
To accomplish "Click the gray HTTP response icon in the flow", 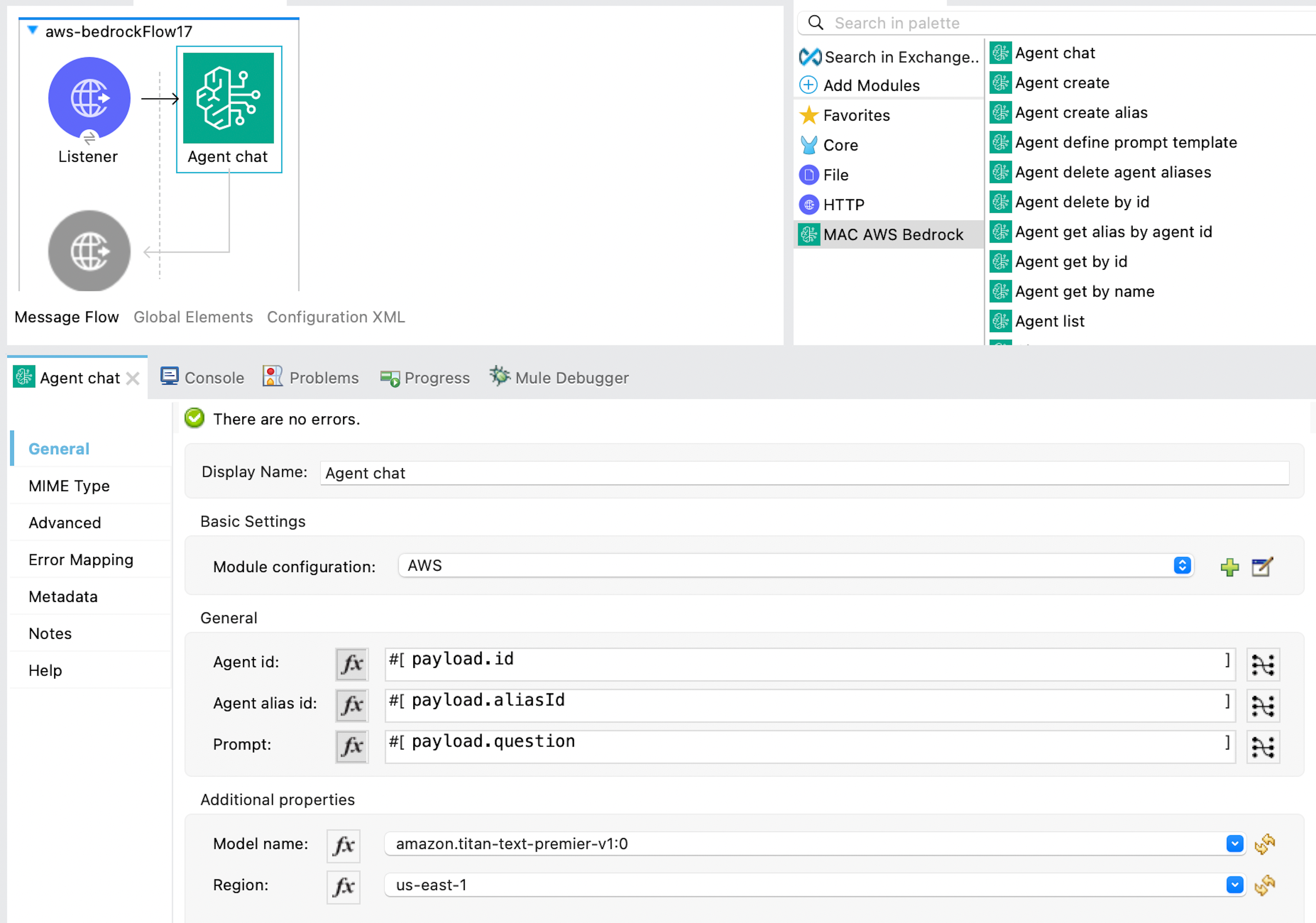I will coord(89,251).
